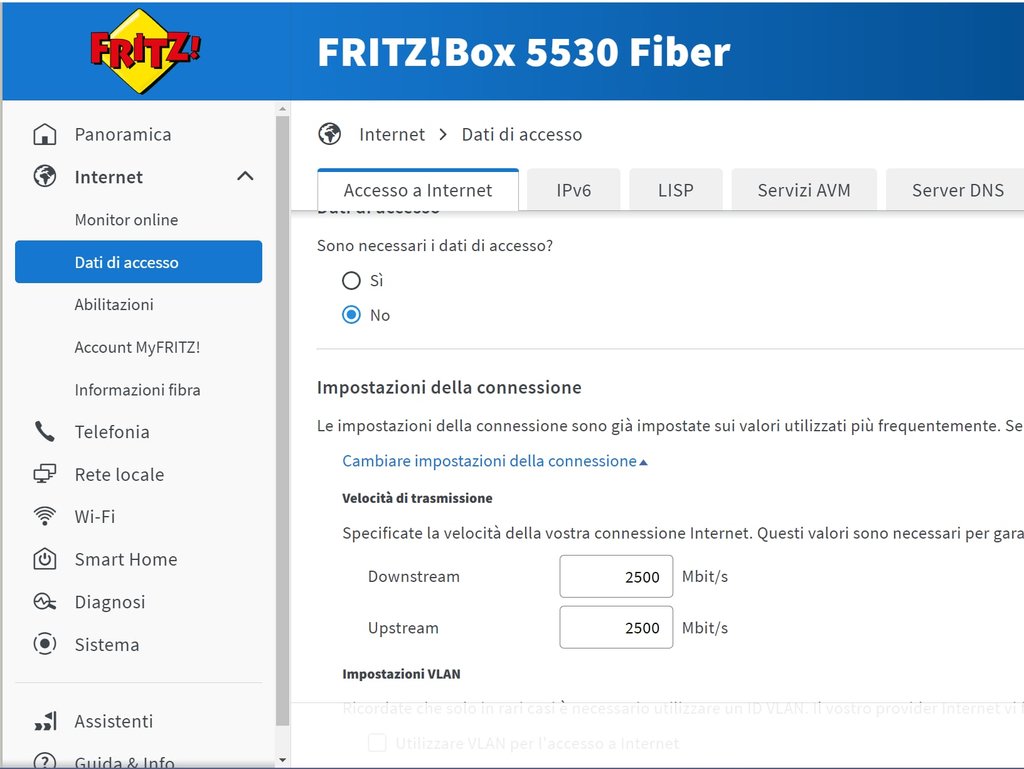The width and height of the screenshot is (1024, 769).
Task: Select the "No" radio button
Action: [351, 315]
